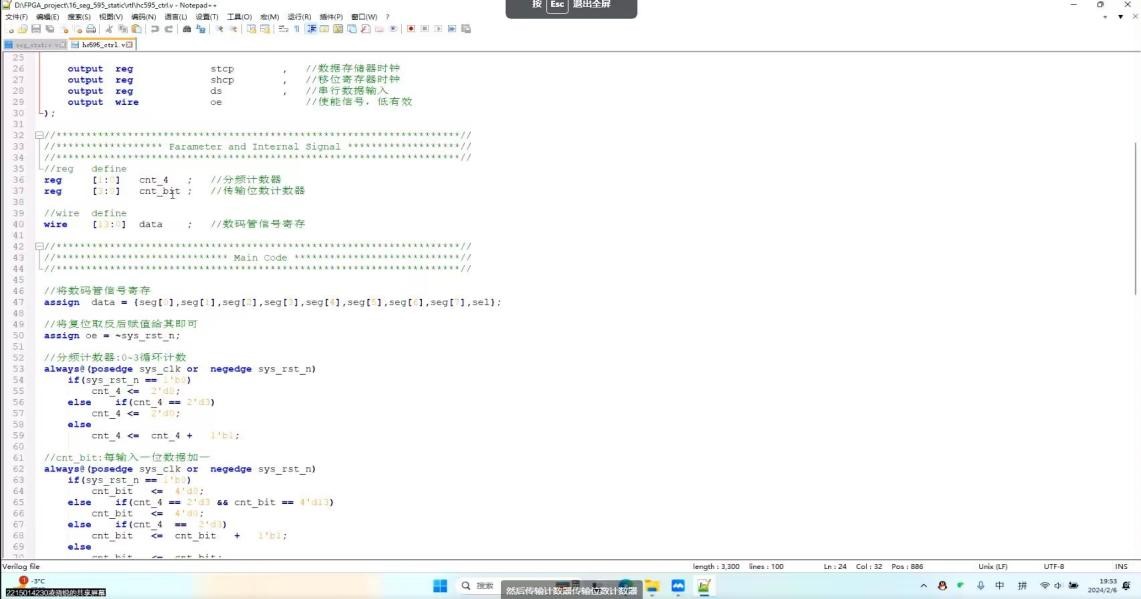Open the 文件(F) menu
This screenshot has height=599, width=1141.
click(x=17, y=17)
